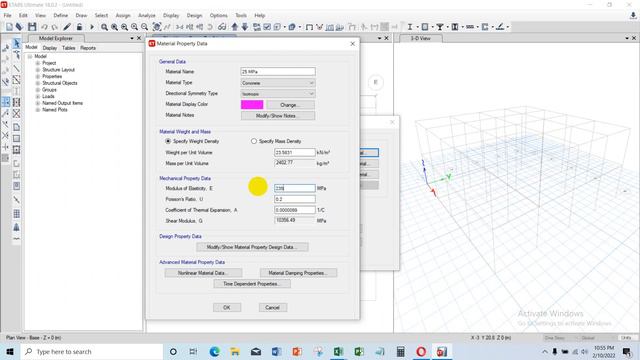The width and height of the screenshot is (640, 360).
Task: Click the pencil edit icon in toolbar
Action: [67, 27]
